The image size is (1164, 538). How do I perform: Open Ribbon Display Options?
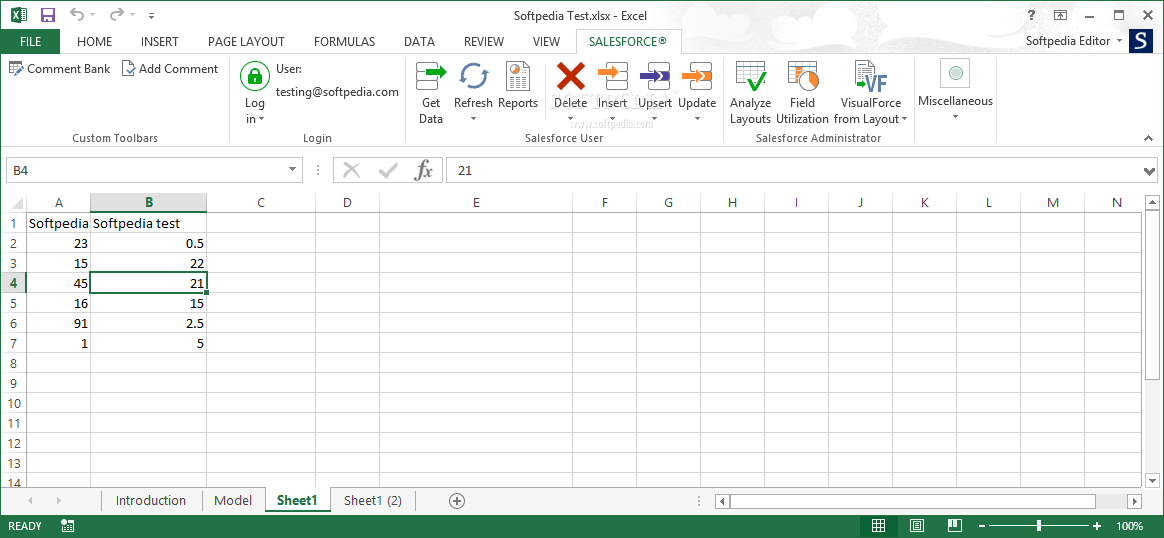(1062, 15)
